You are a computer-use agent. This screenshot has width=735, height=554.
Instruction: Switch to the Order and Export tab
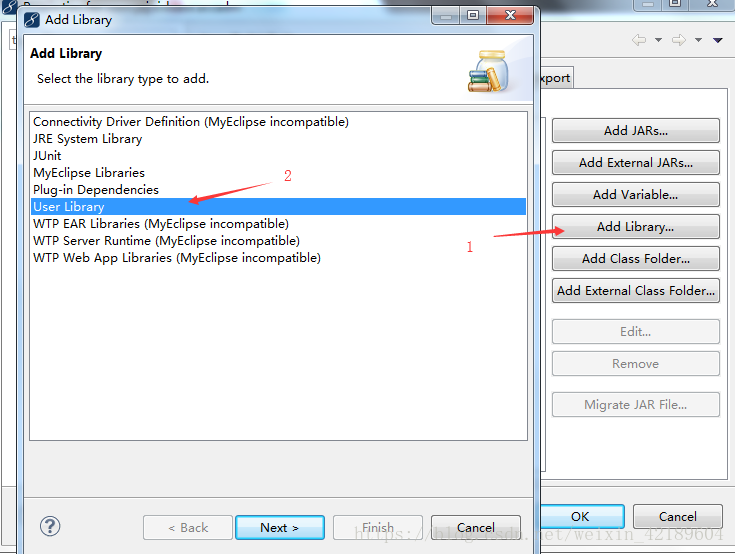556,78
